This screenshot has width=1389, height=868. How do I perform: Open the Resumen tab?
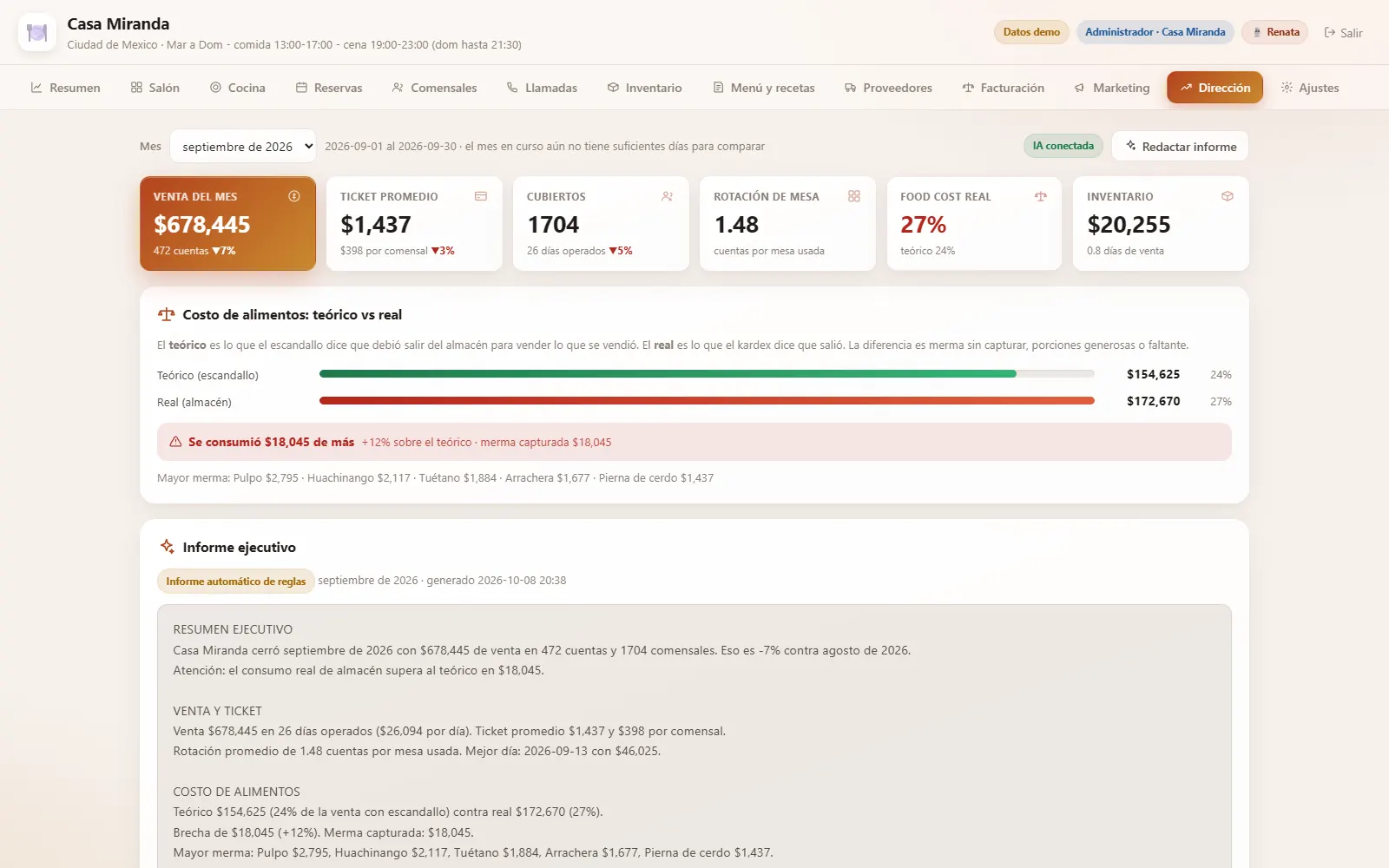coord(66,88)
